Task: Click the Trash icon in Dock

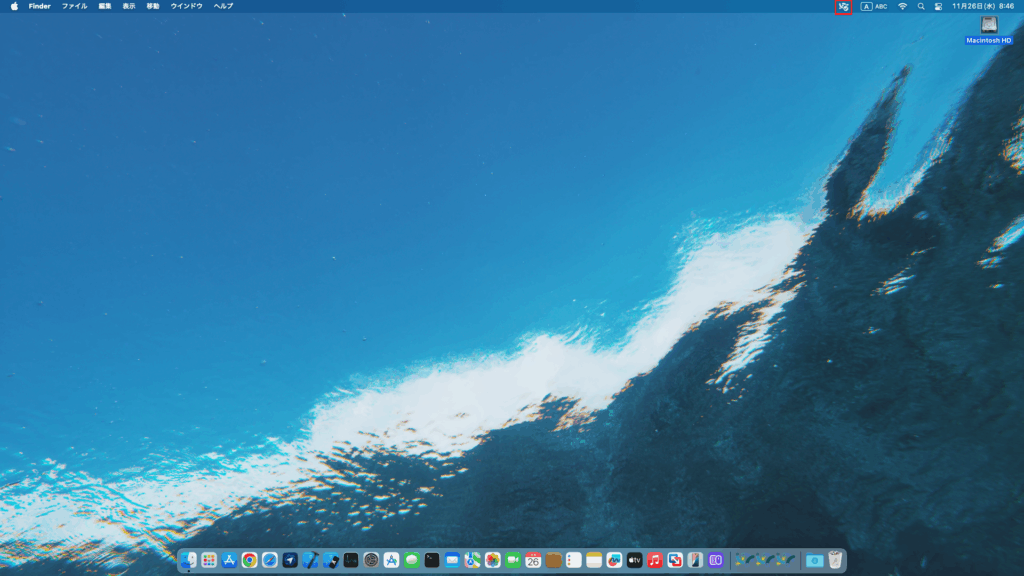Action: (x=835, y=560)
